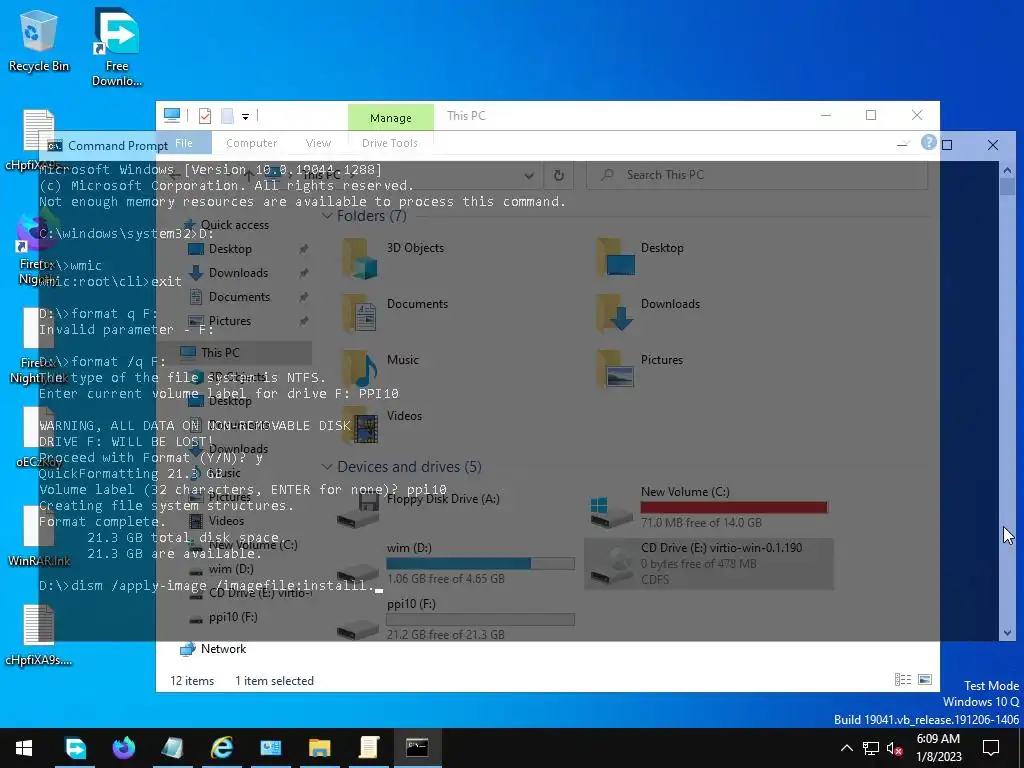Open File Explorer from the taskbar
The height and width of the screenshot is (768, 1024).
coord(319,748)
